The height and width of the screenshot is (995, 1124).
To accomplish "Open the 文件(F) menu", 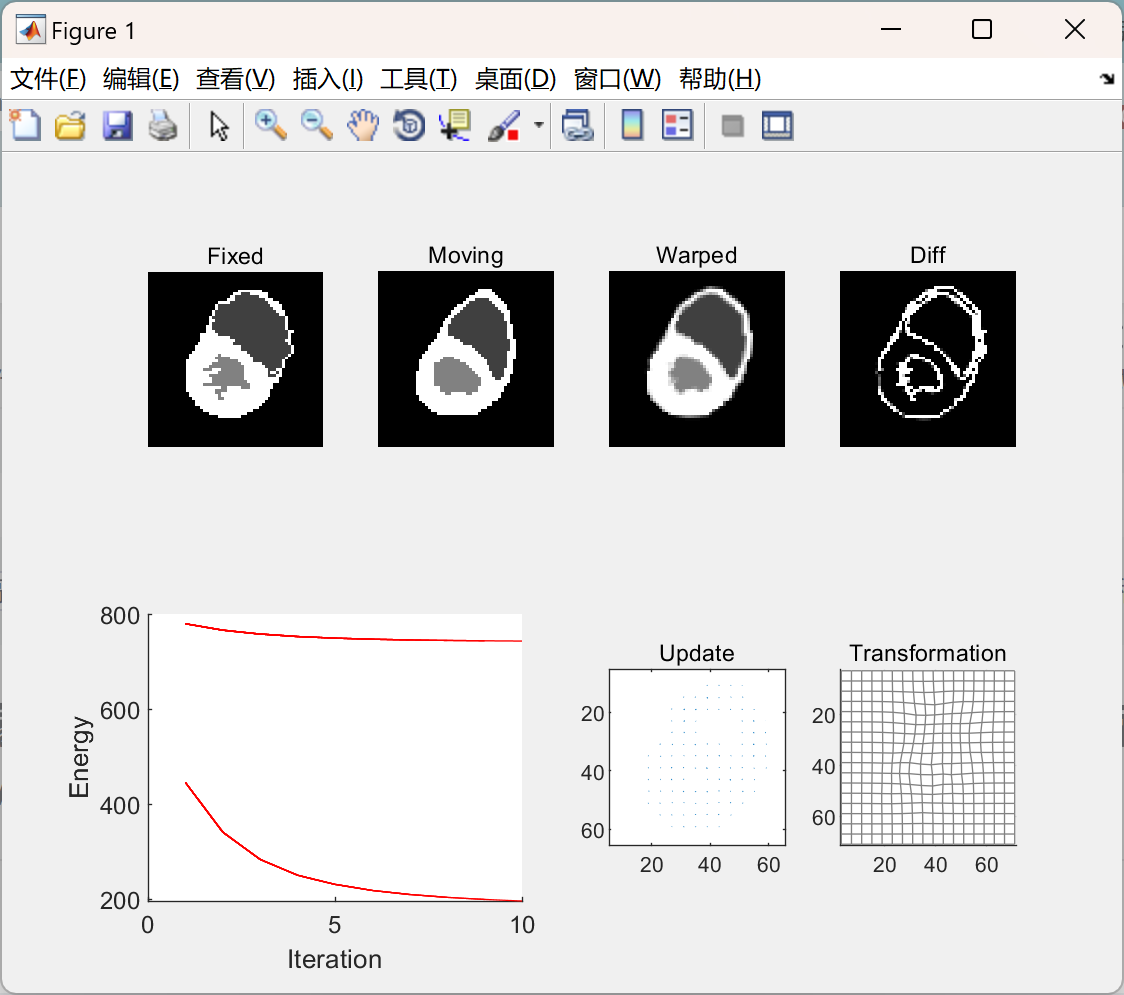I will 48,78.
